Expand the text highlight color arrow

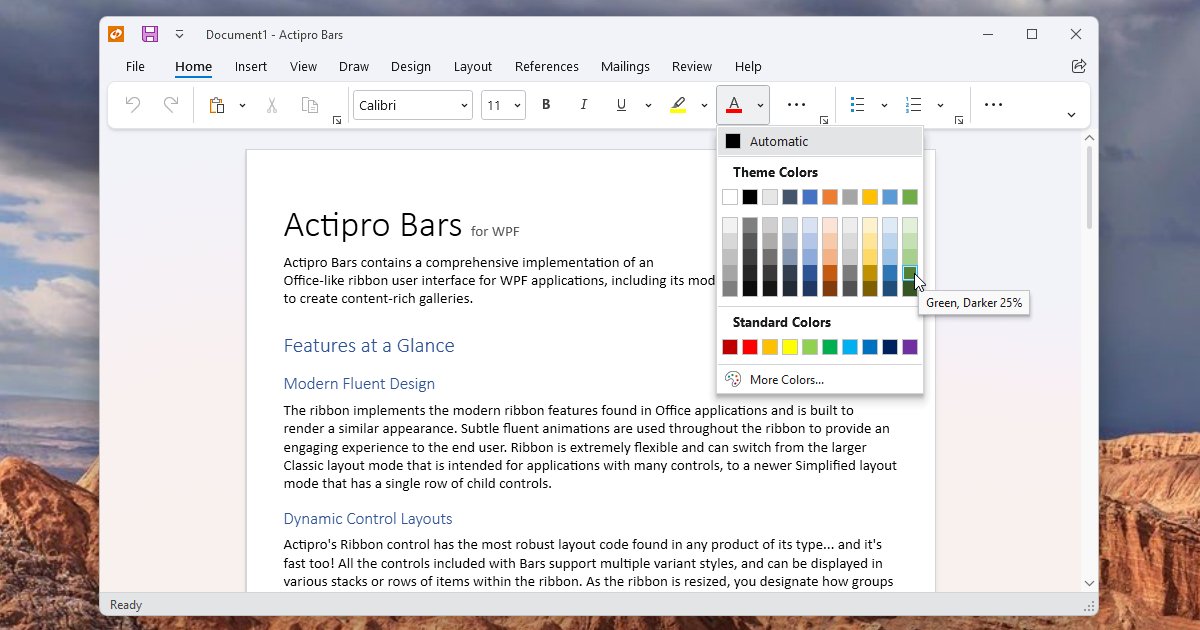(x=704, y=105)
